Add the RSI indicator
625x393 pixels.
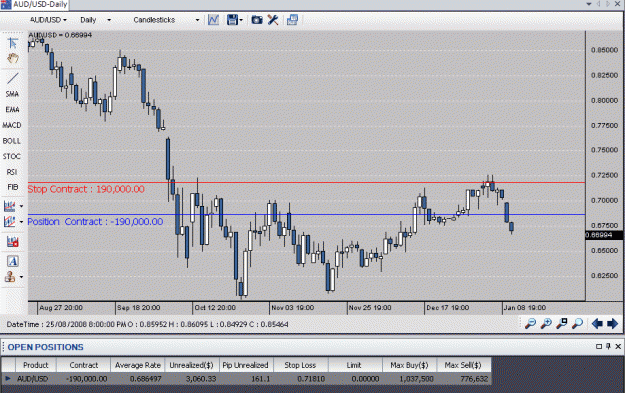point(12,172)
